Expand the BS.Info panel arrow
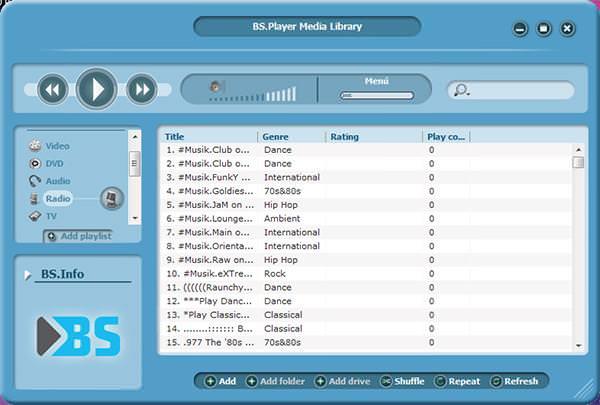Image resolution: width=600 pixels, height=405 pixels. point(27,275)
